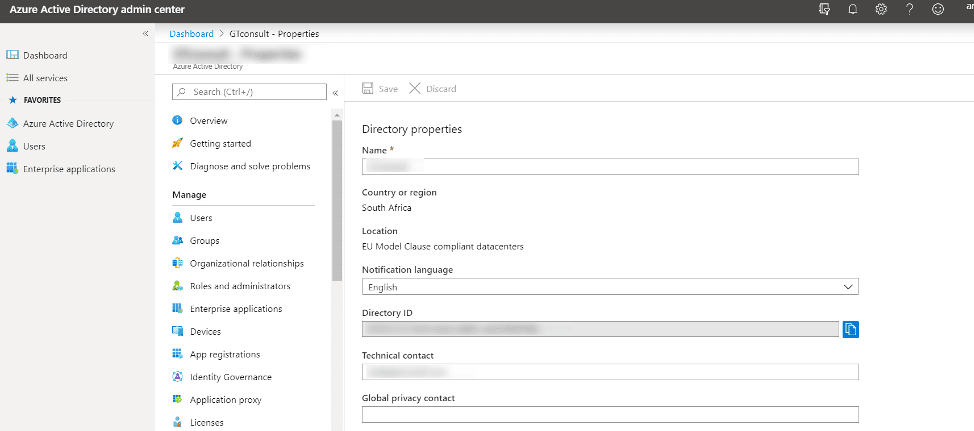The image size is (974, 431).
Task: Open Getting started in the resource menu
Action: coord(221,143)
